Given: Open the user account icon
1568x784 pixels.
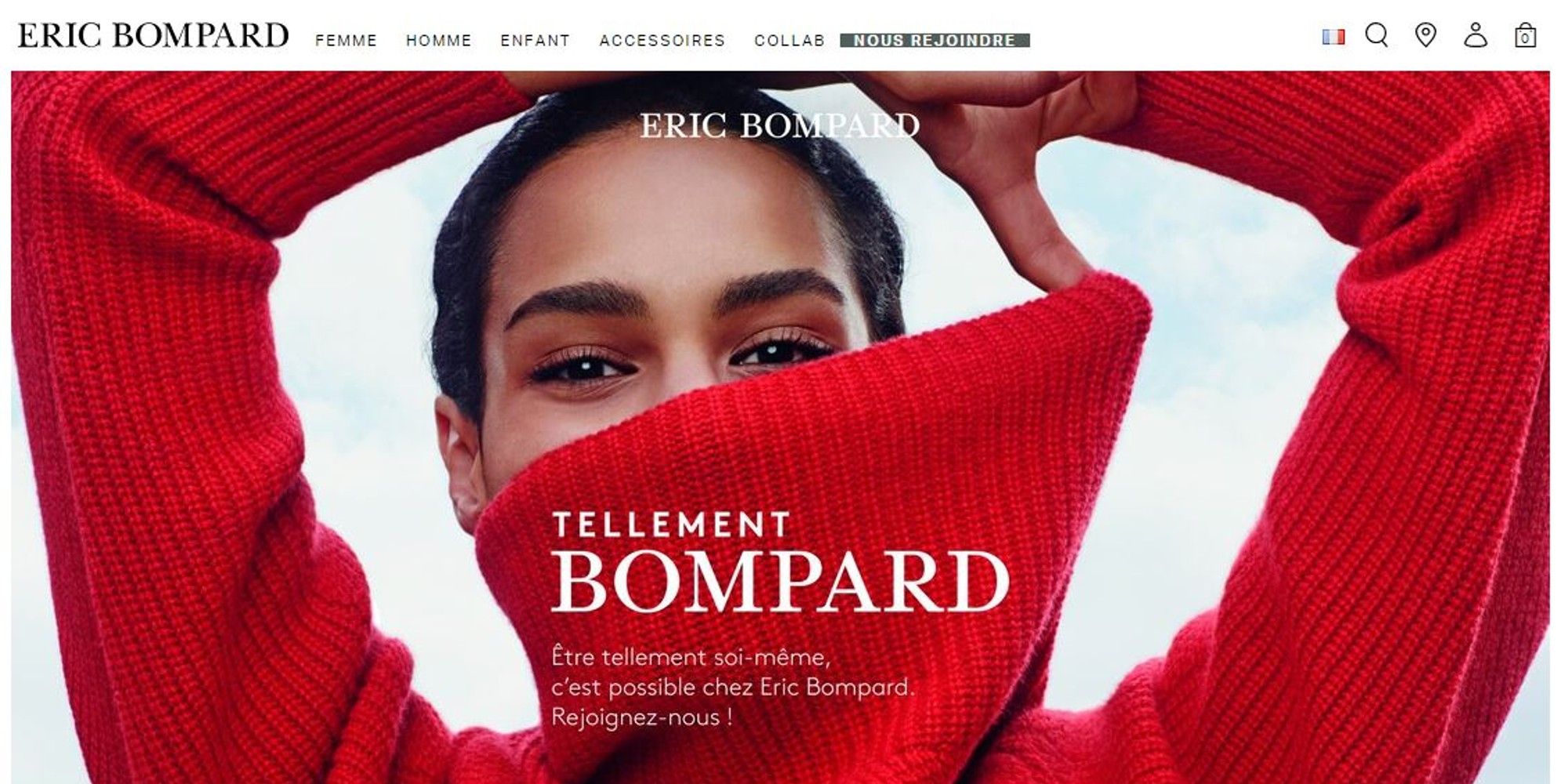Looking at the screenshot, I should tap(1475, 35).
